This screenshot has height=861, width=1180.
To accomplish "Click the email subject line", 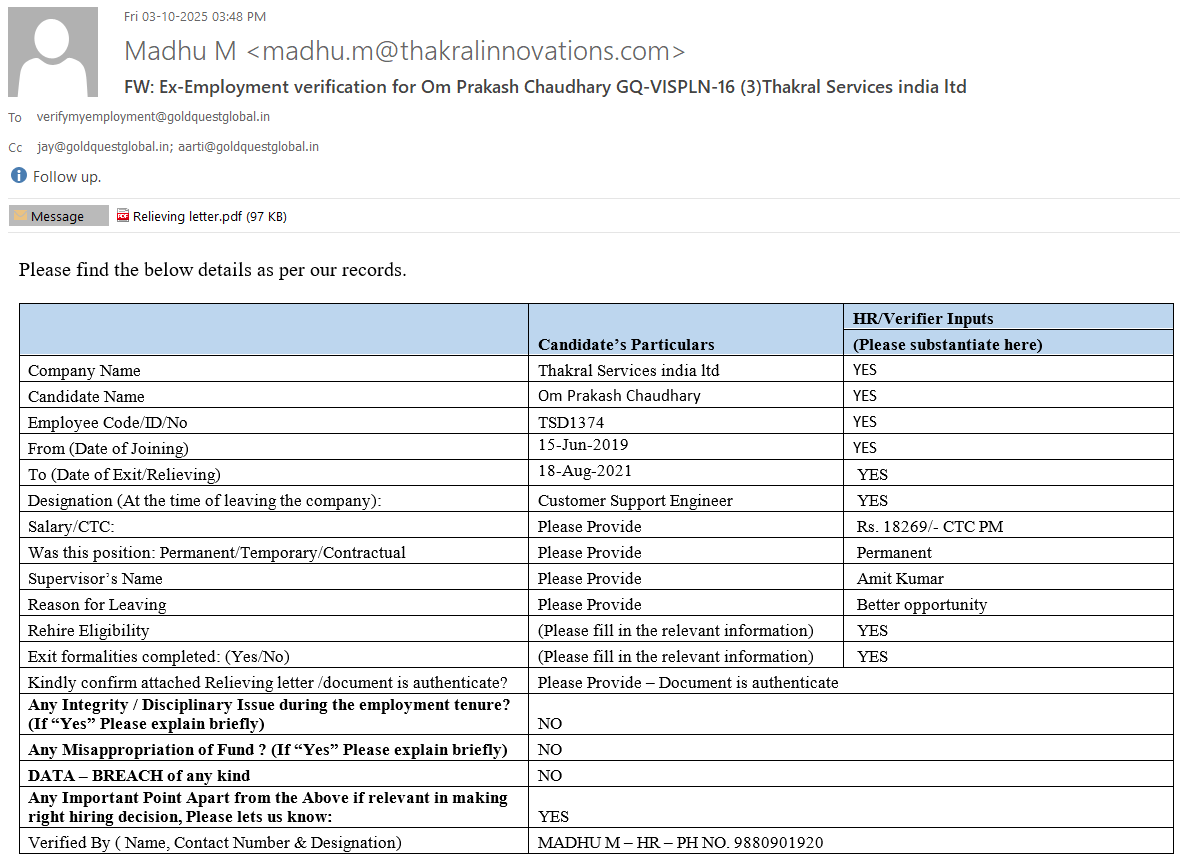I will (545, 87).
